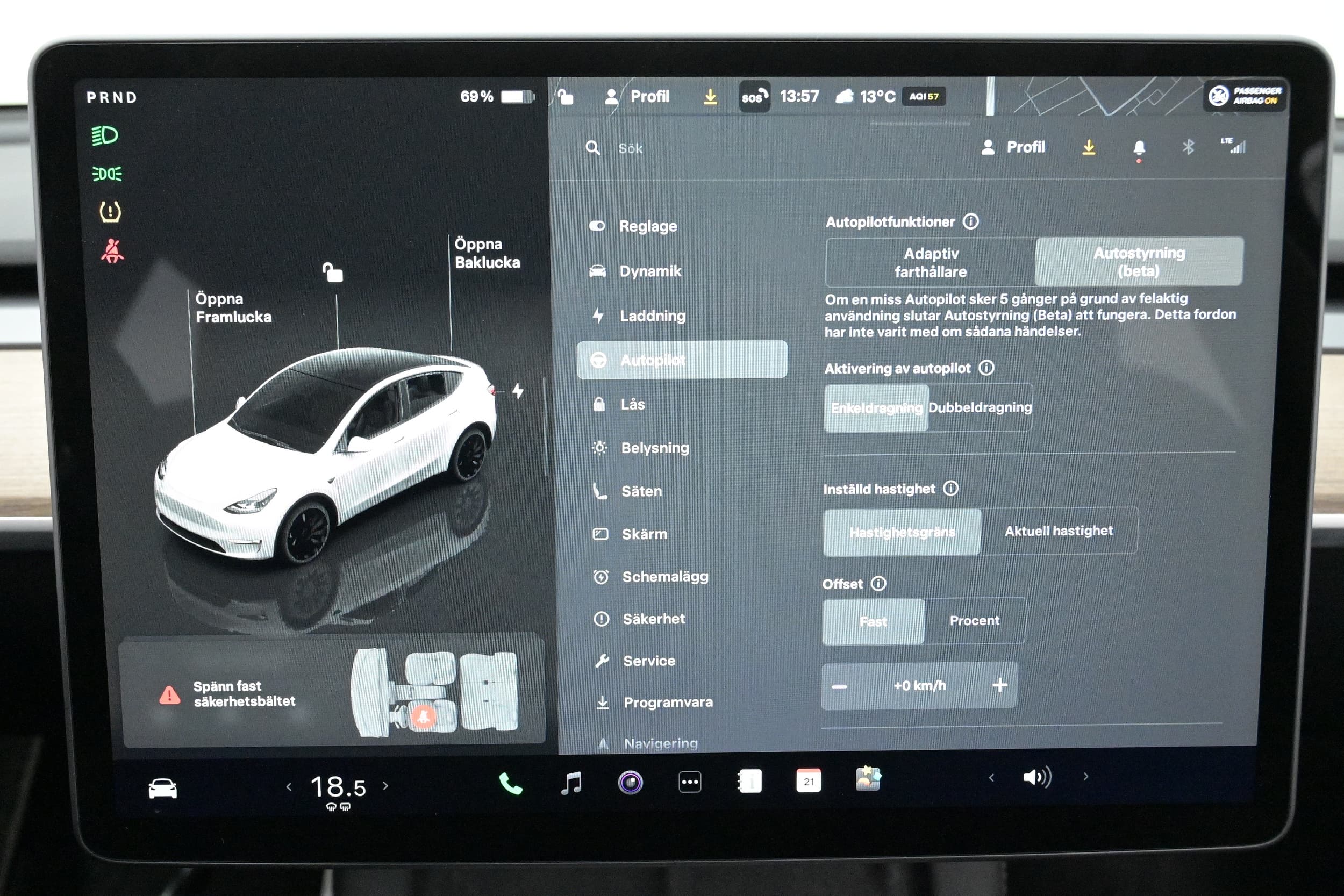Choose Aktuell hastighet set speed

click(1060, 531)
